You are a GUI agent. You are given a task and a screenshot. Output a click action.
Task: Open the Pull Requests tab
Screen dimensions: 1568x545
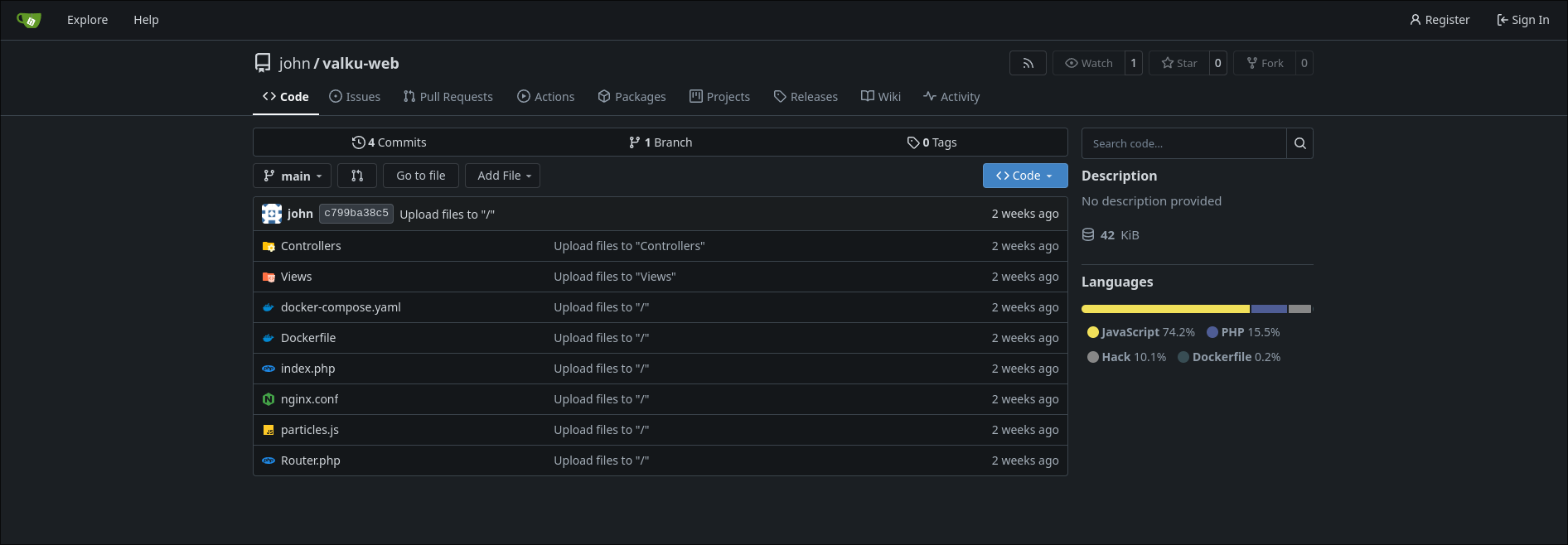448,97
